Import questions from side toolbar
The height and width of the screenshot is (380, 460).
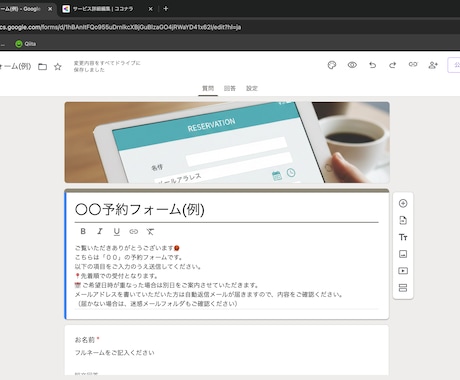pos(403,220)
